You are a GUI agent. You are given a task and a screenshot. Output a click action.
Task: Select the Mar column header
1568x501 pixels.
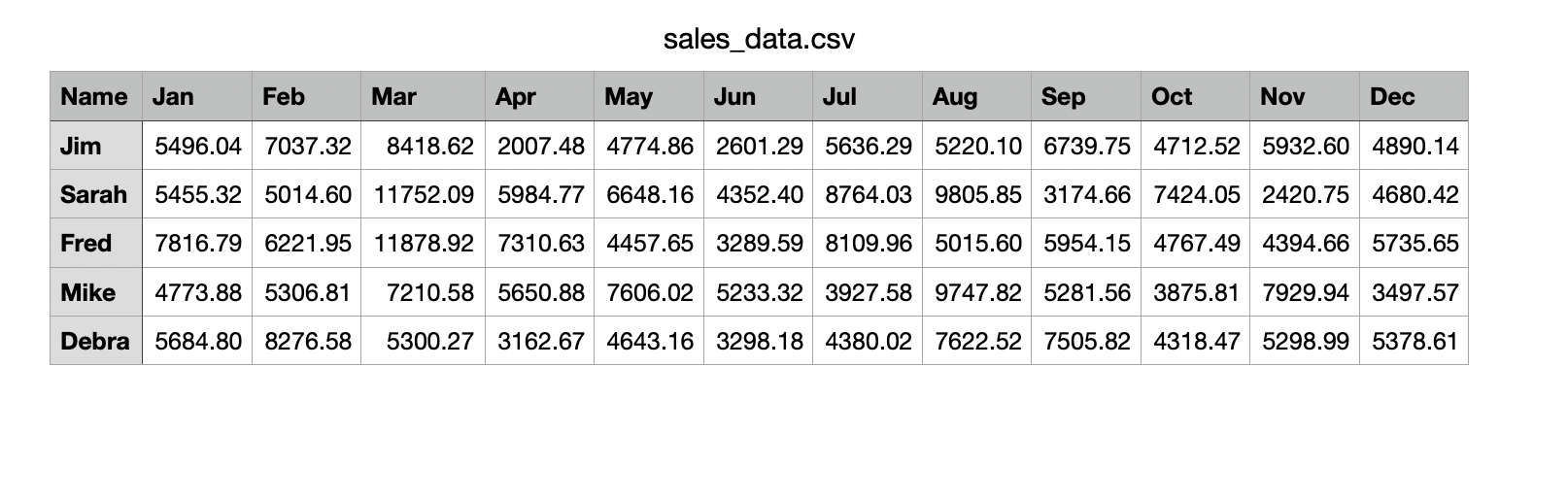click(x=423, y=96)
